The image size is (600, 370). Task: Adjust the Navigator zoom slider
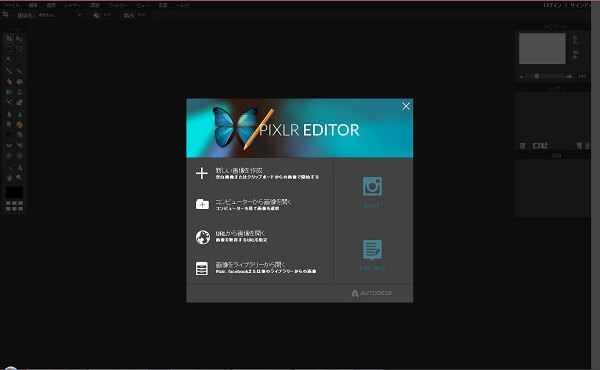pyautogui.click(x=536, y=76)
